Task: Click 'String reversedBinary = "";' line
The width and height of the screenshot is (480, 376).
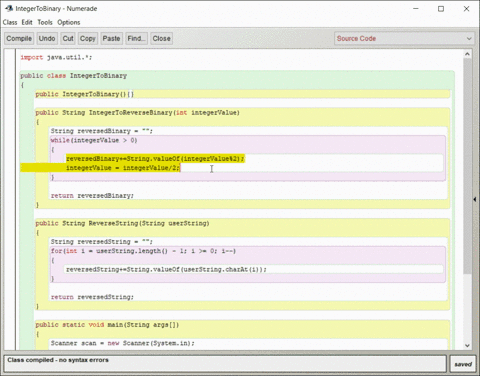Action: pyautogui.click(x=102, y=131)
